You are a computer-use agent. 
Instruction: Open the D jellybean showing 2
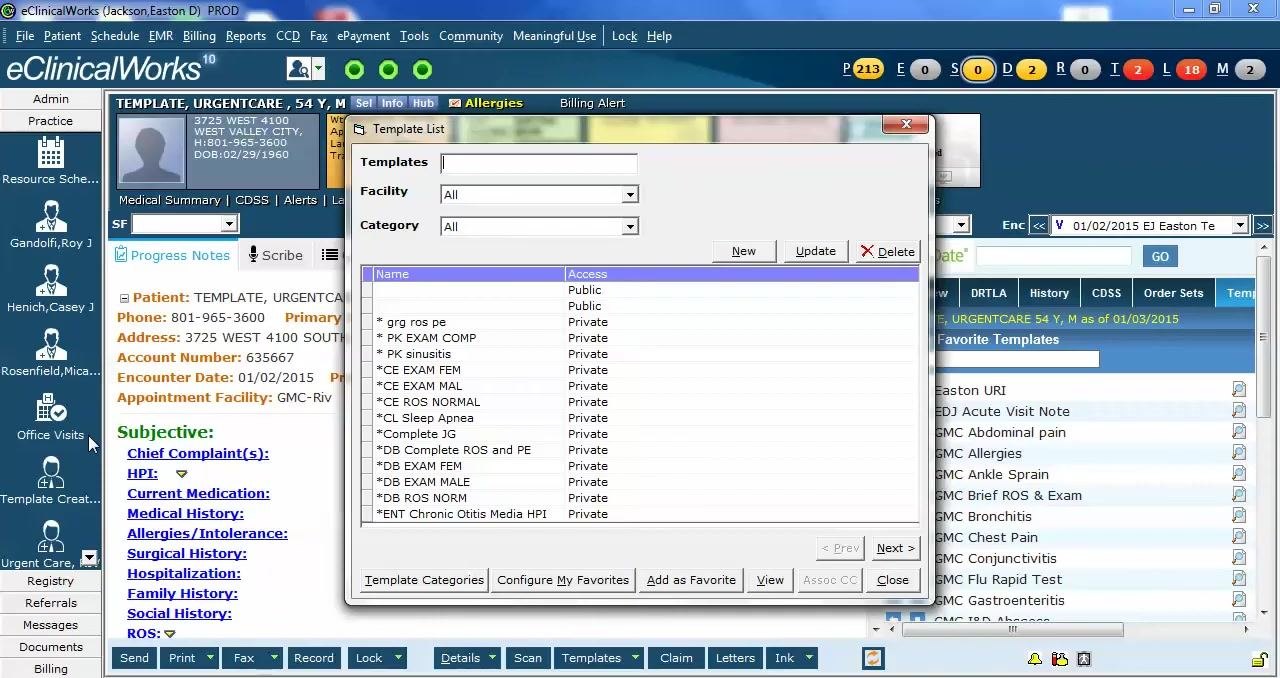(x=1031, y=70)
